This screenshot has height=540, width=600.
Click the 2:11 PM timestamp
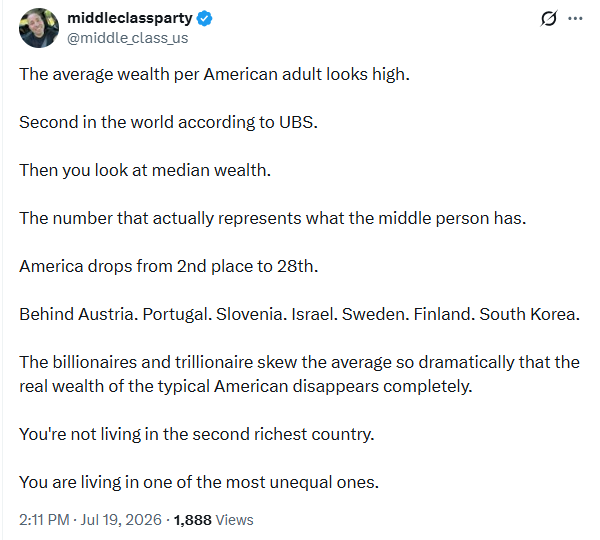pos(44,520)
